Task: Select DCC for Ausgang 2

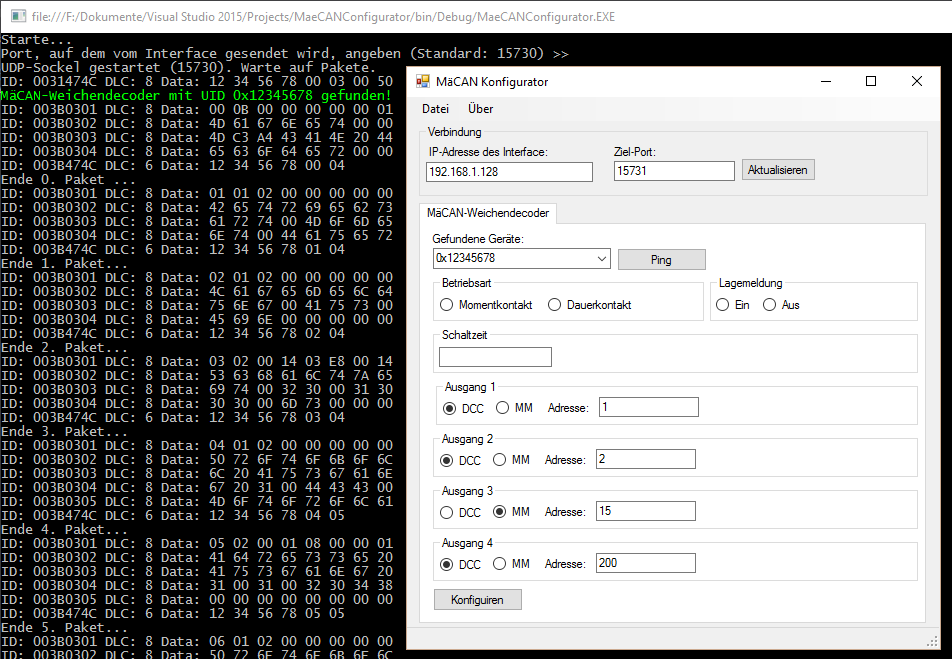Action: pyautogui.click(x=460, y=460)
